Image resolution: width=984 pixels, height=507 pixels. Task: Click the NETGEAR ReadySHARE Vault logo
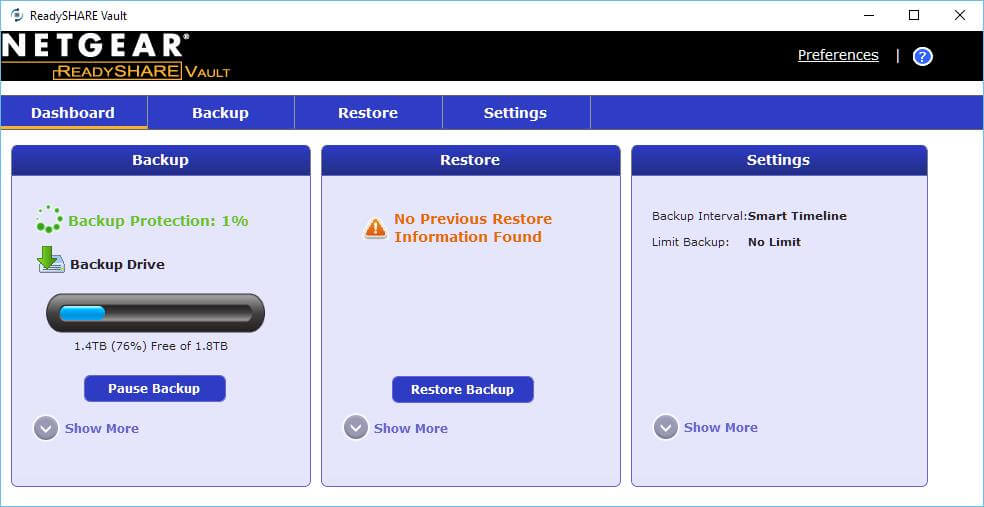point(115,56)
